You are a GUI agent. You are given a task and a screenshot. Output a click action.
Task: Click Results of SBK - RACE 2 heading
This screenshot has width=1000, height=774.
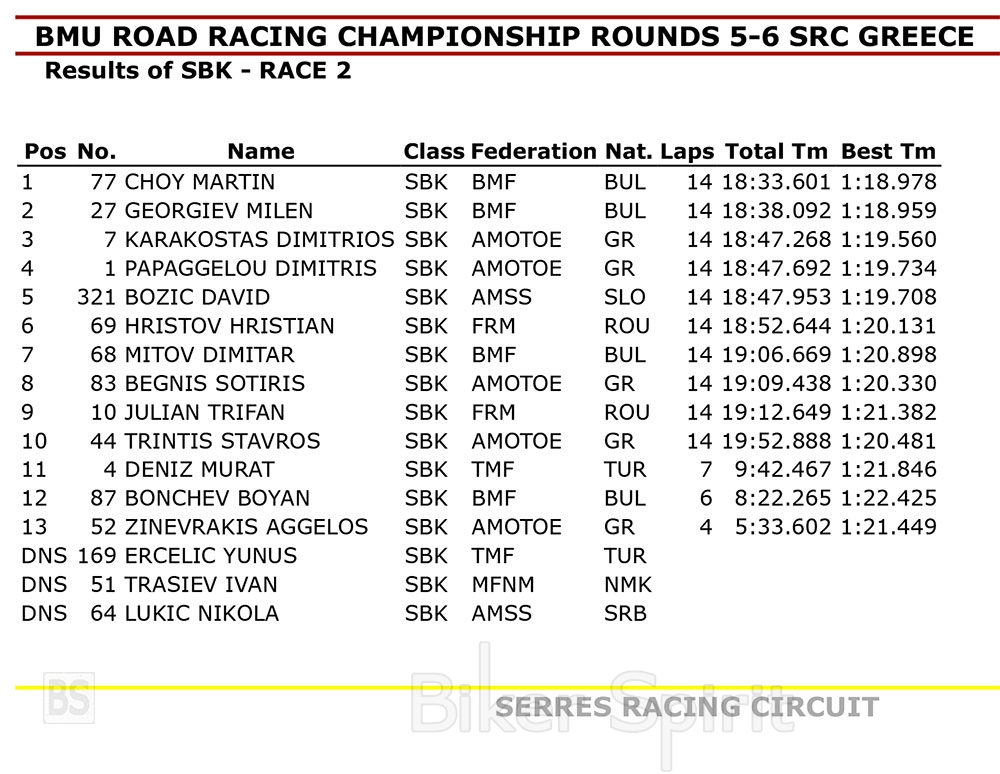pyautogui.click(x=198, y=71)
